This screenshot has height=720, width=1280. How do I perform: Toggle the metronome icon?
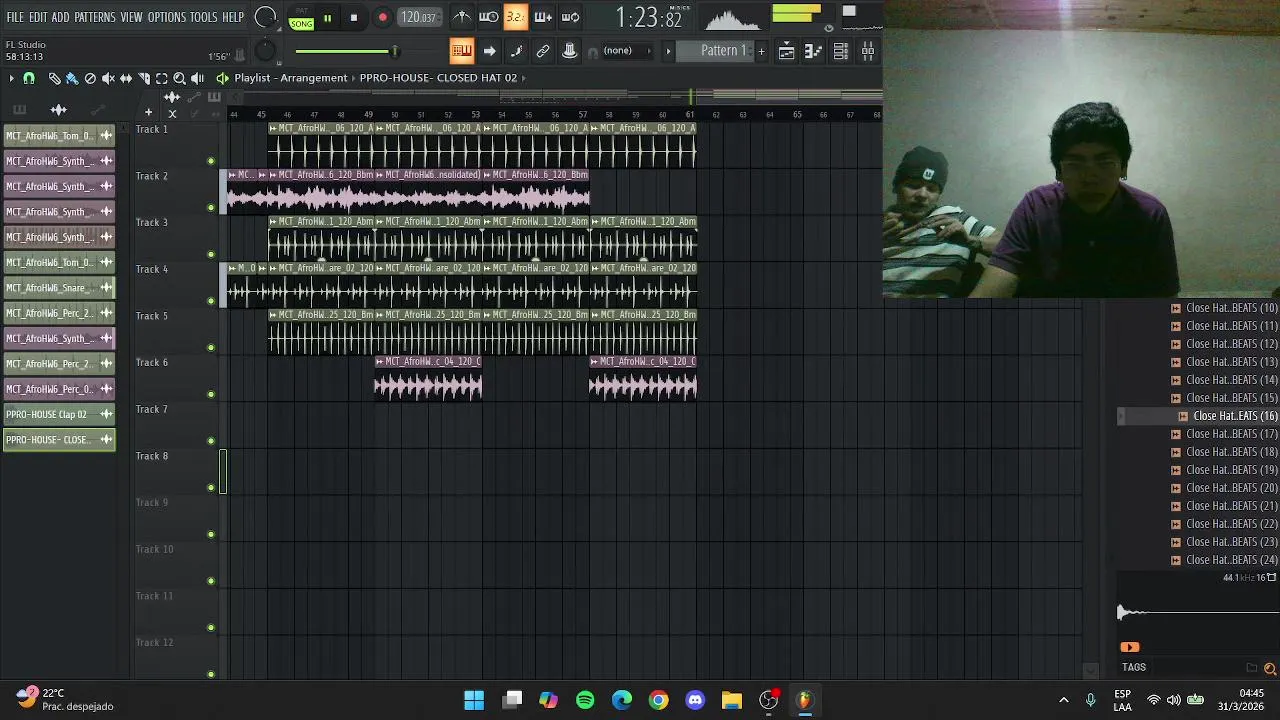[x=462, y=17]
